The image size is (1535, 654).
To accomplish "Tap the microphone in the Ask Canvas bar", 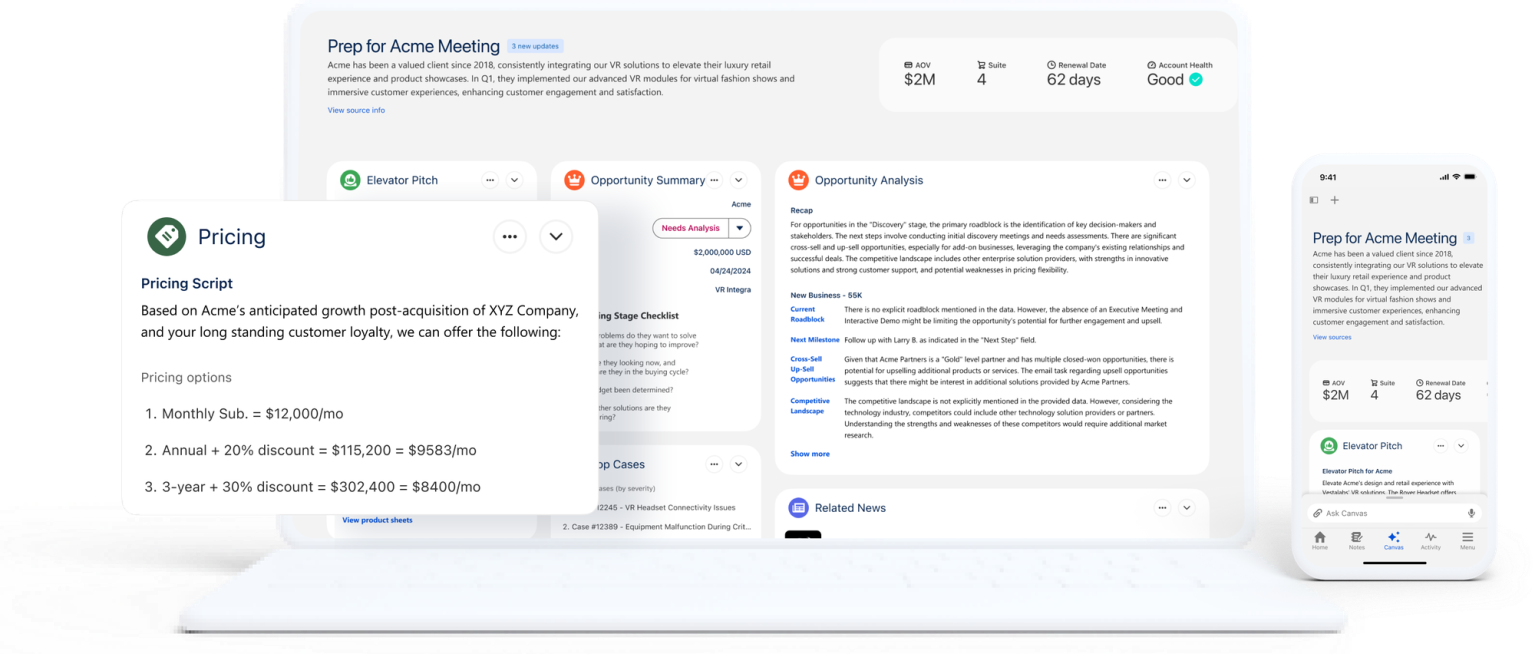I will click(1469, 512).
